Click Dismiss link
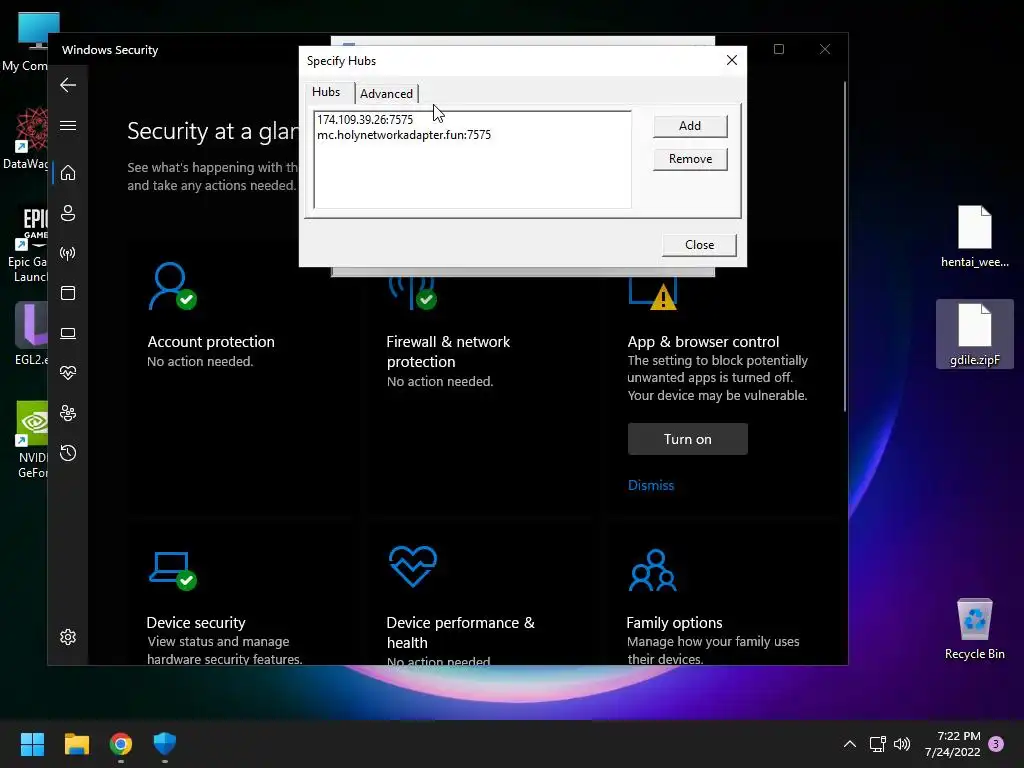Viewport: 1024px width, 768px height. tap(650, 485)
